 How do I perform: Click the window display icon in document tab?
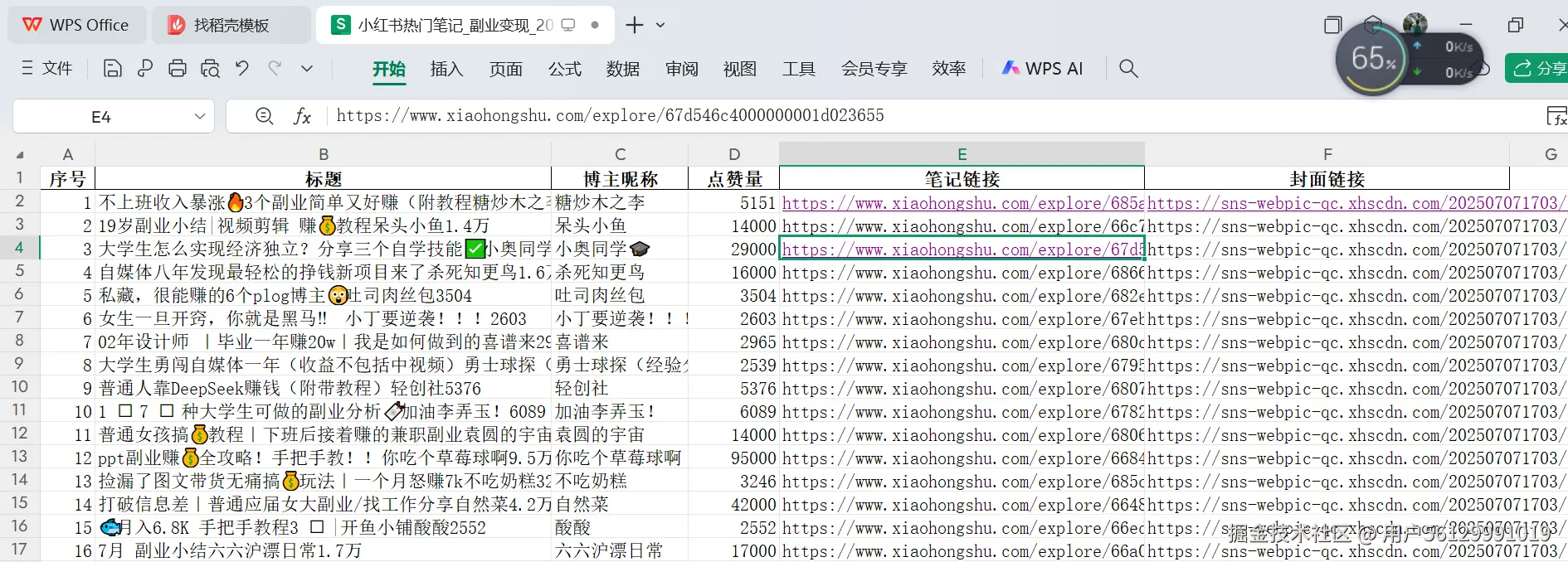pos(568,25)
